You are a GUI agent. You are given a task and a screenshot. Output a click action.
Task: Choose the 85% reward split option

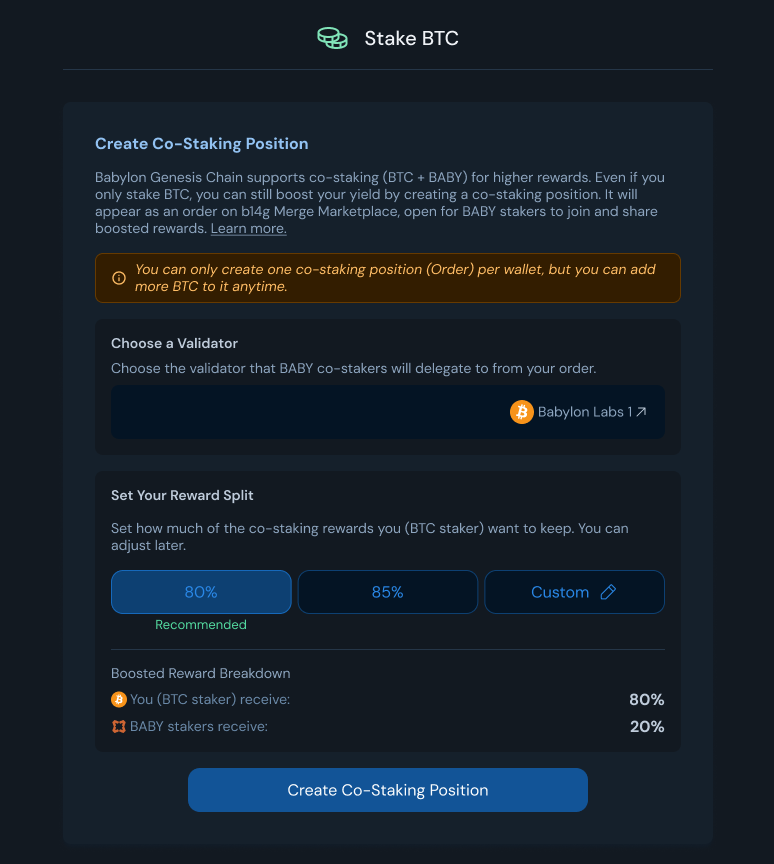(387, 592)
